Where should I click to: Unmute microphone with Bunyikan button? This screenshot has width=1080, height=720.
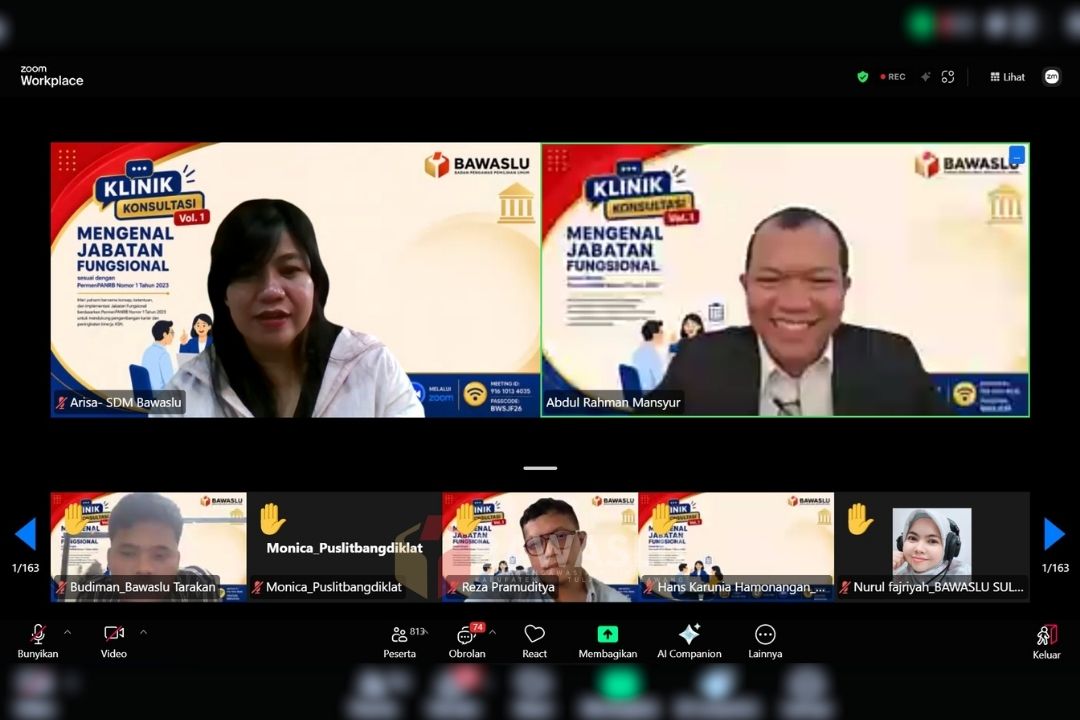38,641
